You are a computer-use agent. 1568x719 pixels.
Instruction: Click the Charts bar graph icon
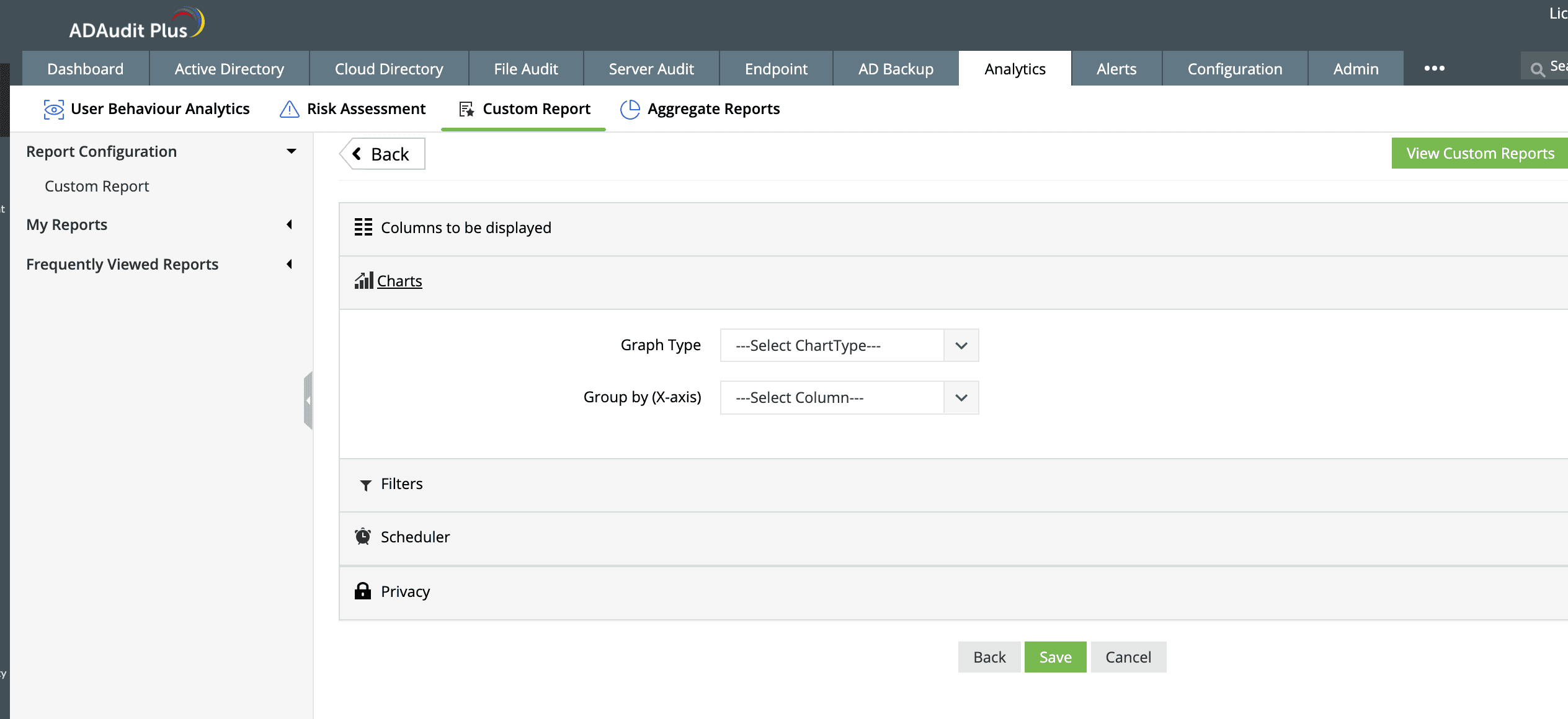coord(363,281)
